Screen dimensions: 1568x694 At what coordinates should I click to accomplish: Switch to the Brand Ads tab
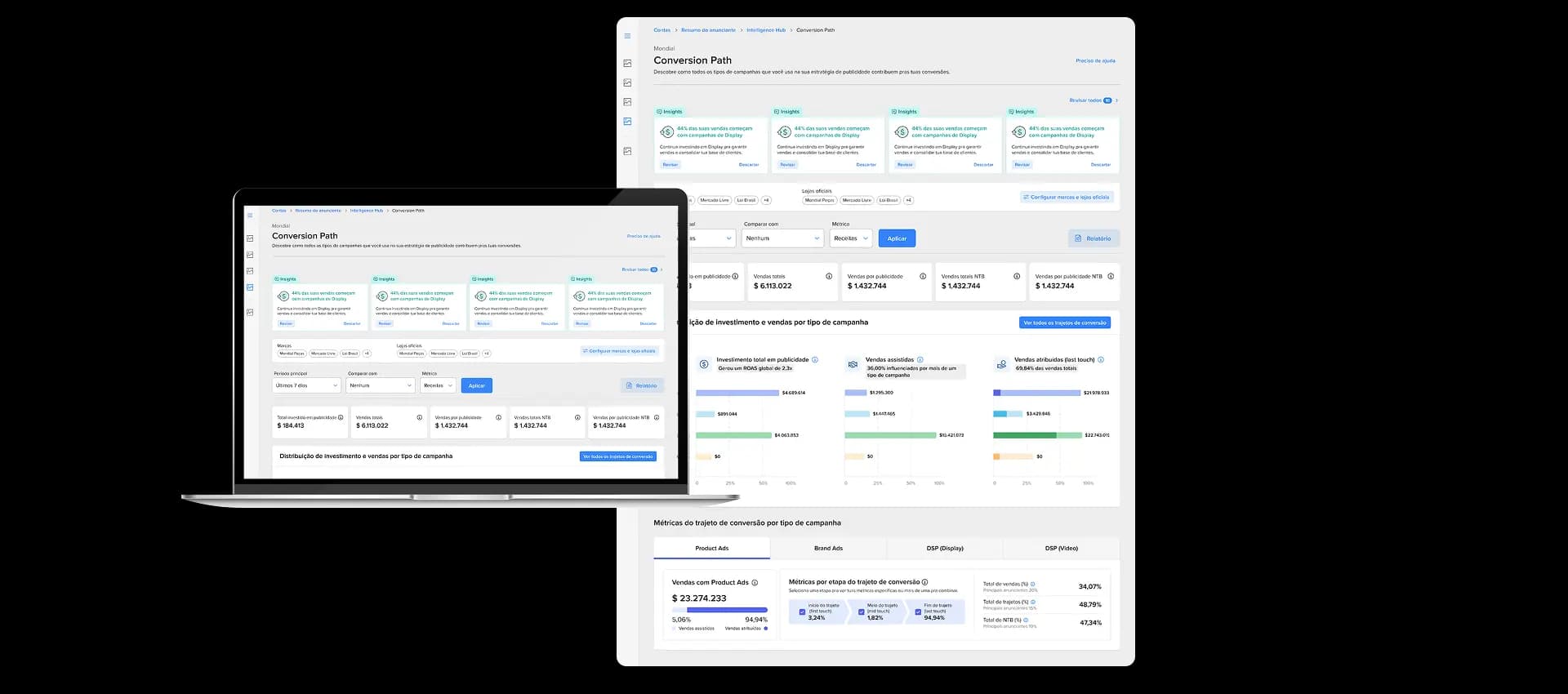[x=828, y=548]
